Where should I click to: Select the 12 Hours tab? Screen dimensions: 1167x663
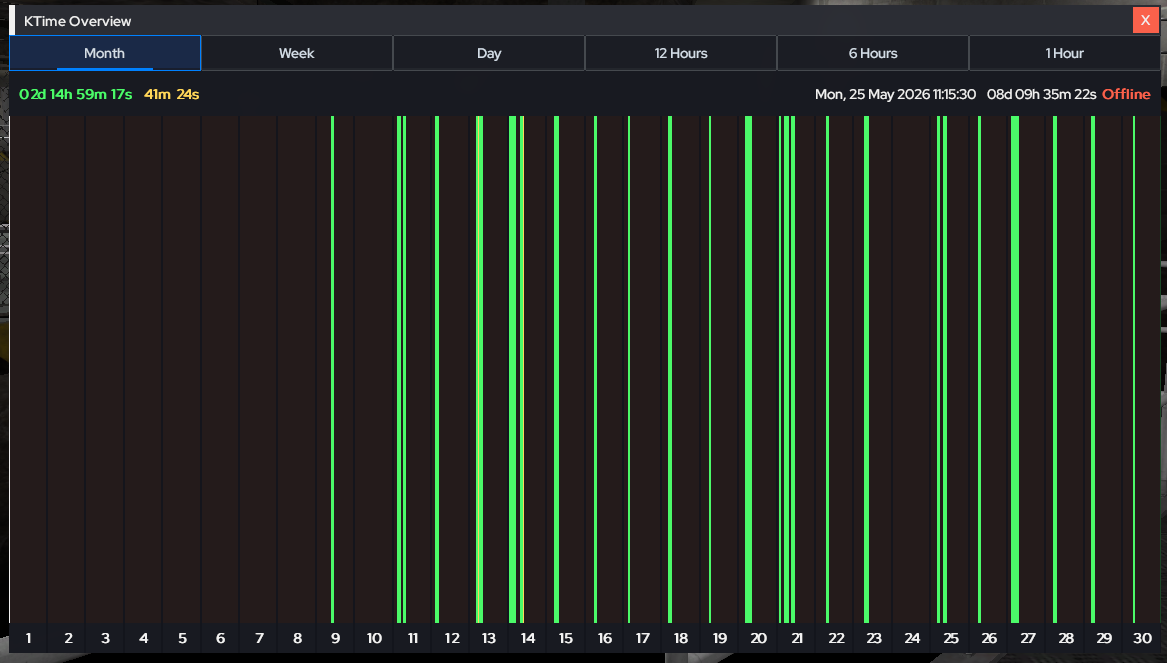pos(681,53)
